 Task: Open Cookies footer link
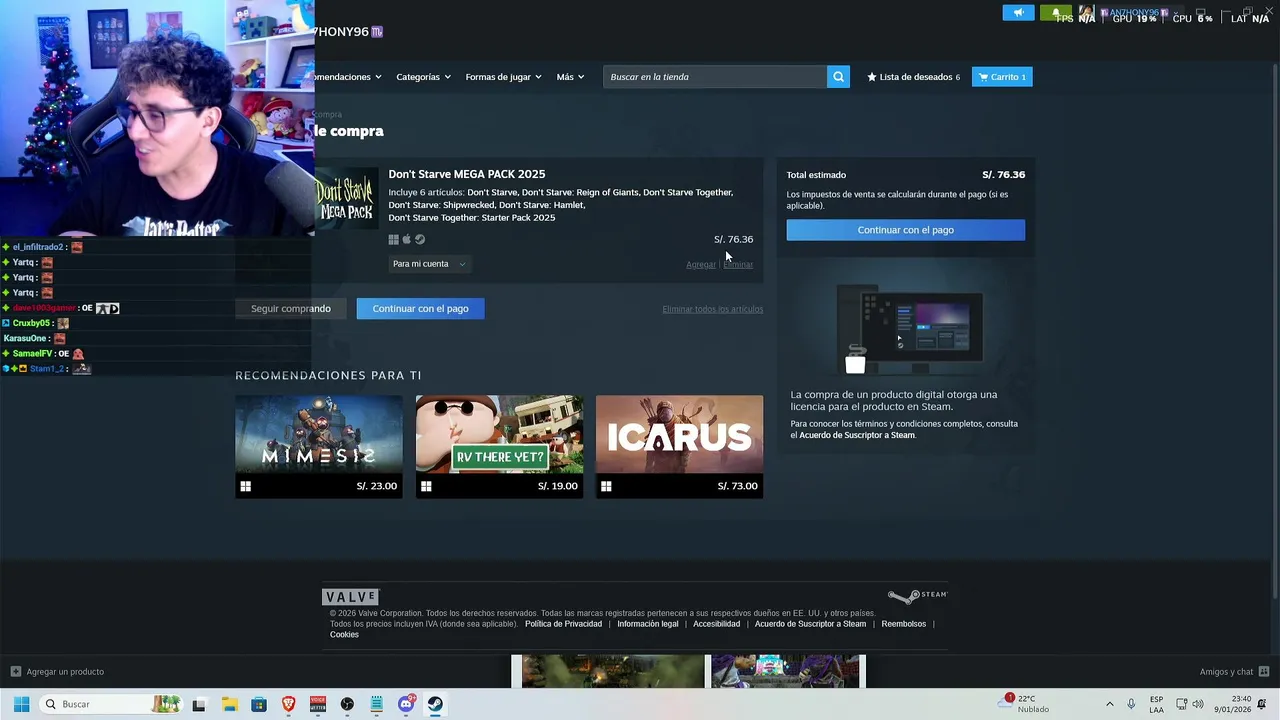tap(344, 635)
